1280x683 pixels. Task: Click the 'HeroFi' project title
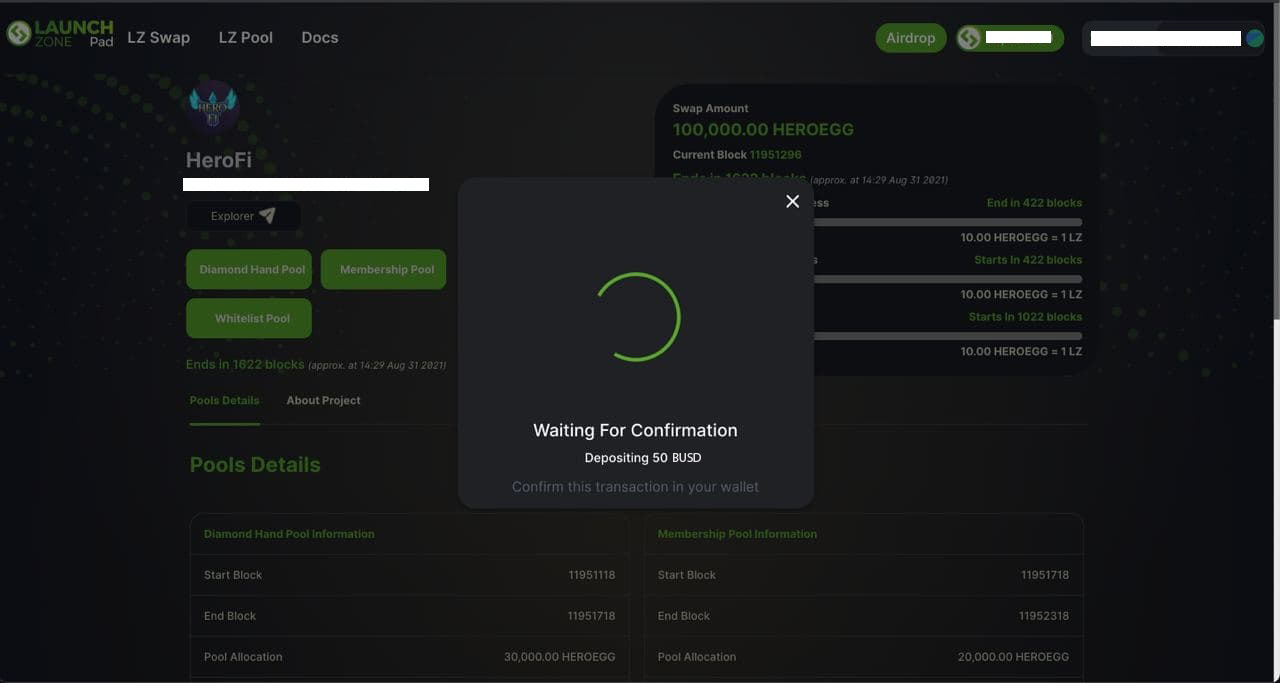(219, 160)
